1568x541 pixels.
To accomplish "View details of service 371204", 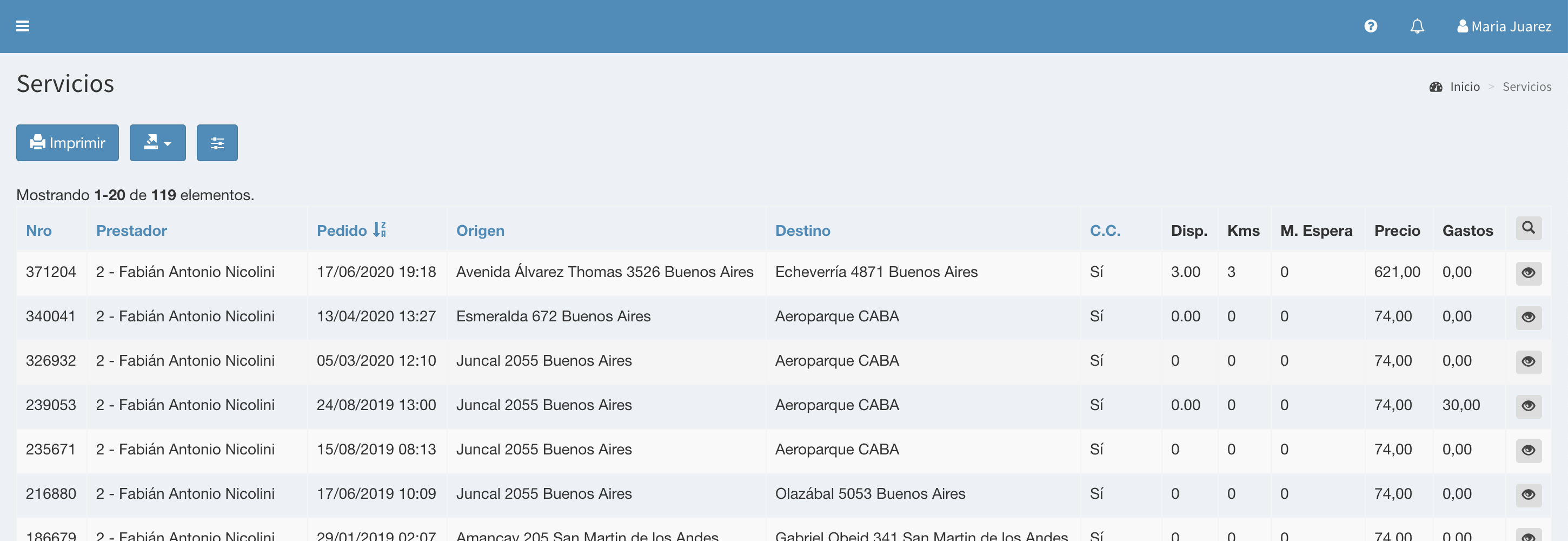I will point(1528,272).
